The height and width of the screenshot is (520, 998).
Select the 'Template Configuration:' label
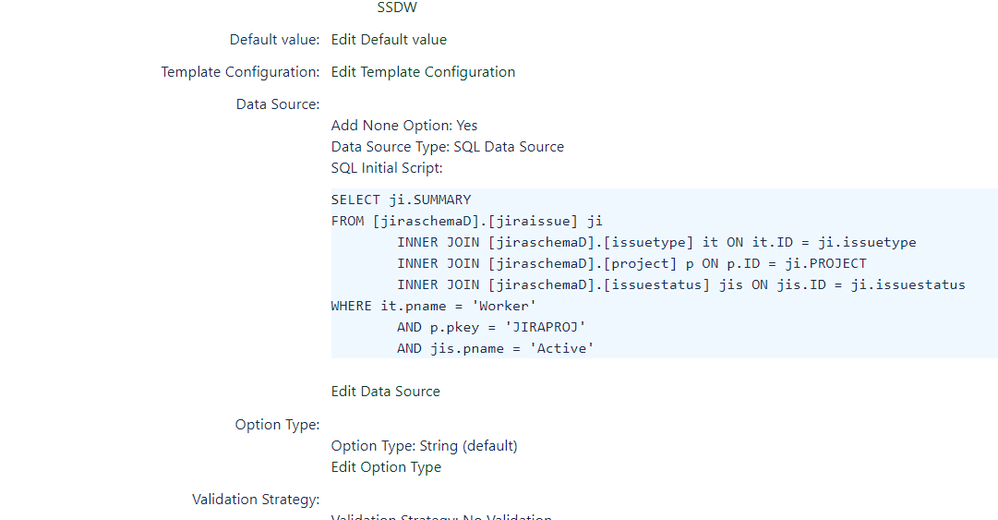click(240, 72)
